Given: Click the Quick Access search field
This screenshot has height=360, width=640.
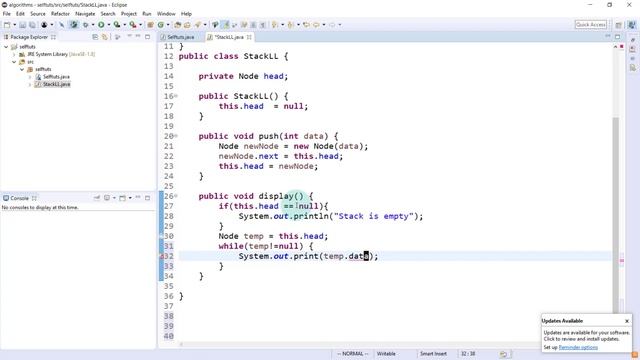Looking at the screenshot, I should (591, 25).
